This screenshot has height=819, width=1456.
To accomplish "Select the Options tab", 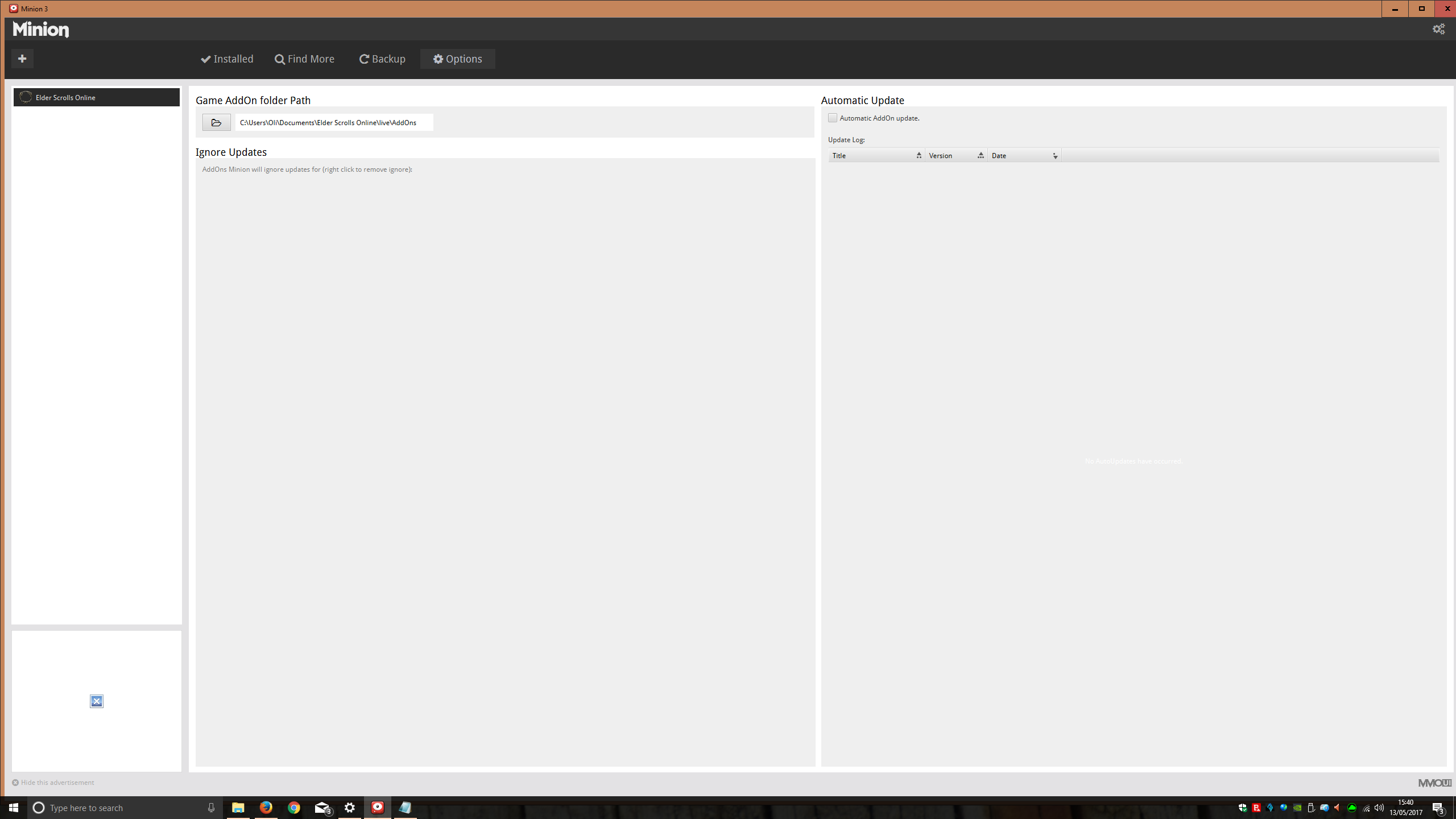I will [457, 59].
